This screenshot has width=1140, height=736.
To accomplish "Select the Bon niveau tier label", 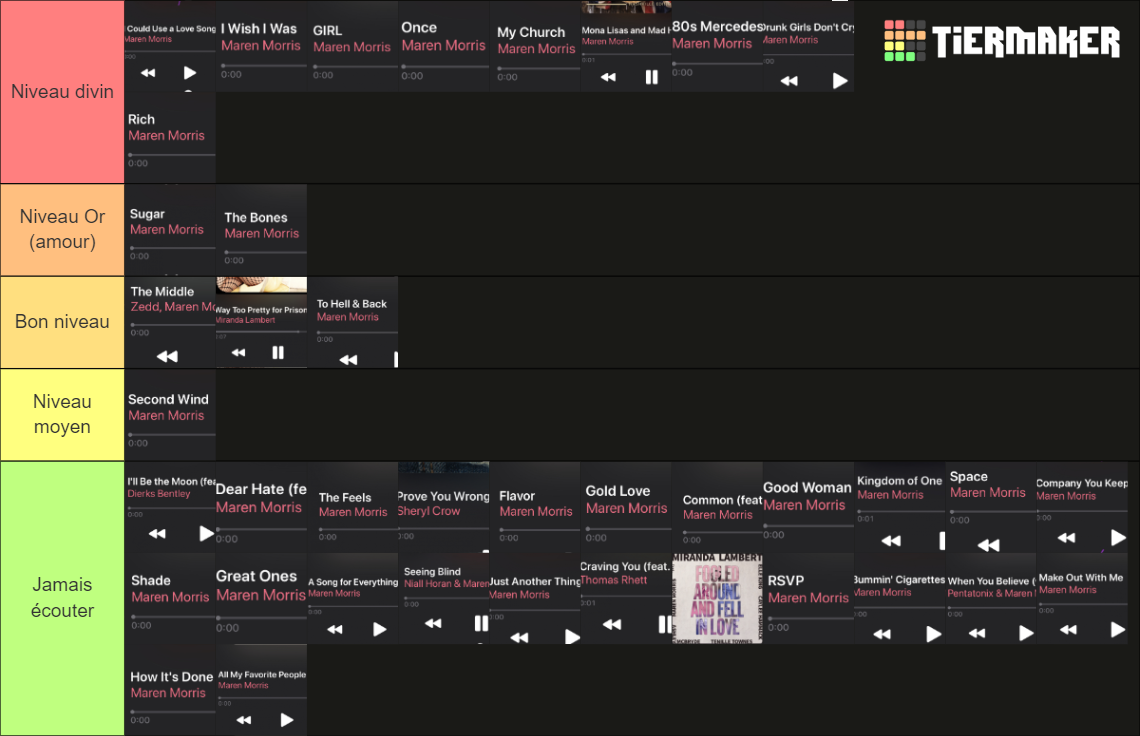I will coord(63,321).
